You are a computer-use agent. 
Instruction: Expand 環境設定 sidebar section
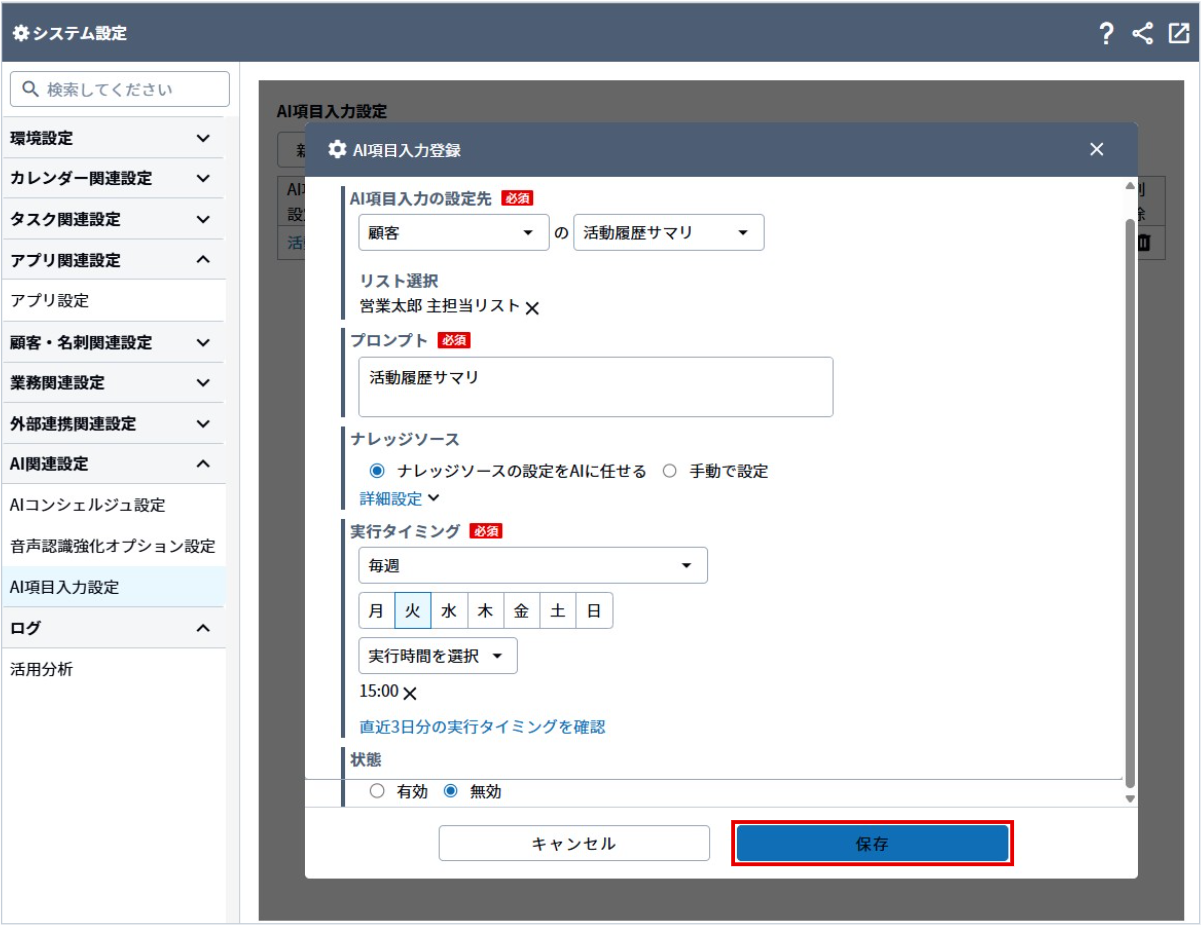[x=113, y=138]
